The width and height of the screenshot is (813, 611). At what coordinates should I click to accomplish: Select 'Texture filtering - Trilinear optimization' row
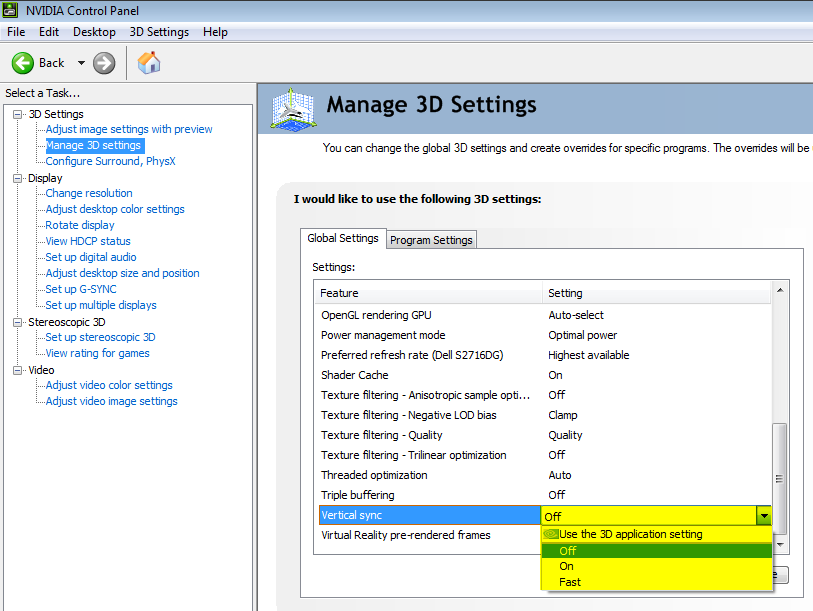click(x=543, y=455)
